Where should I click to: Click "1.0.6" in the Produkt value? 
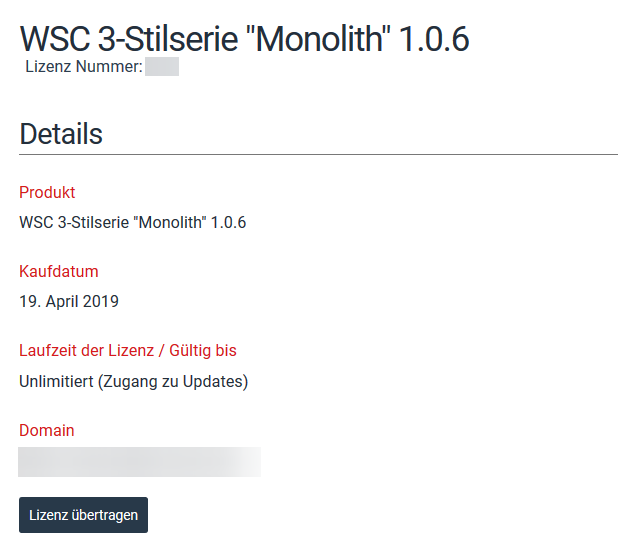click(229, 222)
